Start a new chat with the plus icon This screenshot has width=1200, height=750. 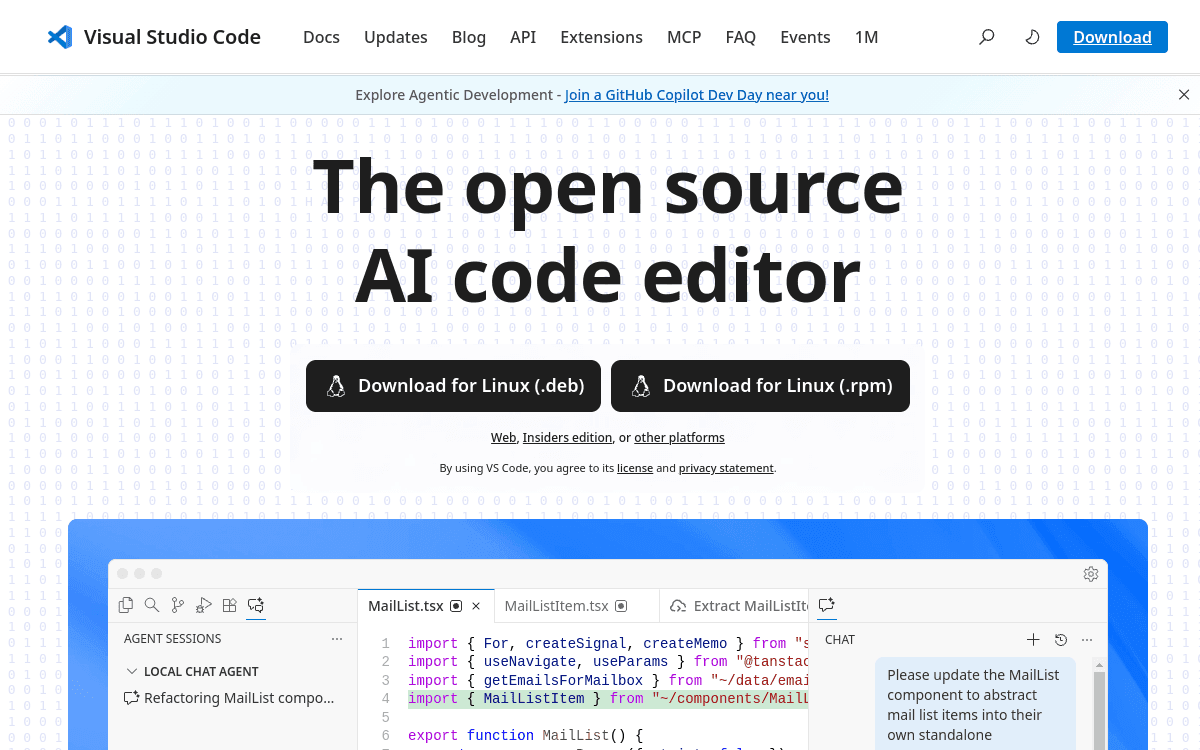pos(1033,639)
